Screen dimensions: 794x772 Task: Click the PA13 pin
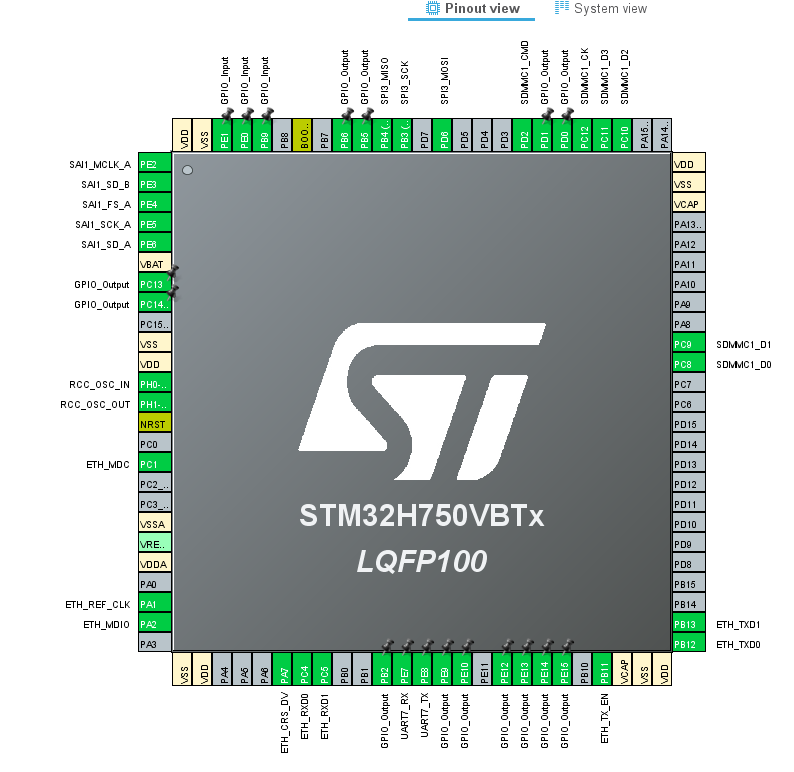click(x=689, y=224)
